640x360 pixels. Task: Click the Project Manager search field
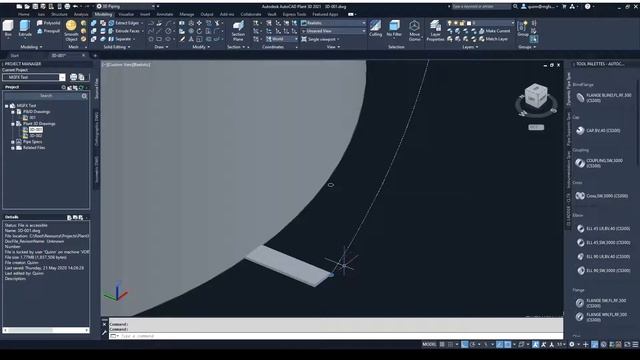coord(45,96)
